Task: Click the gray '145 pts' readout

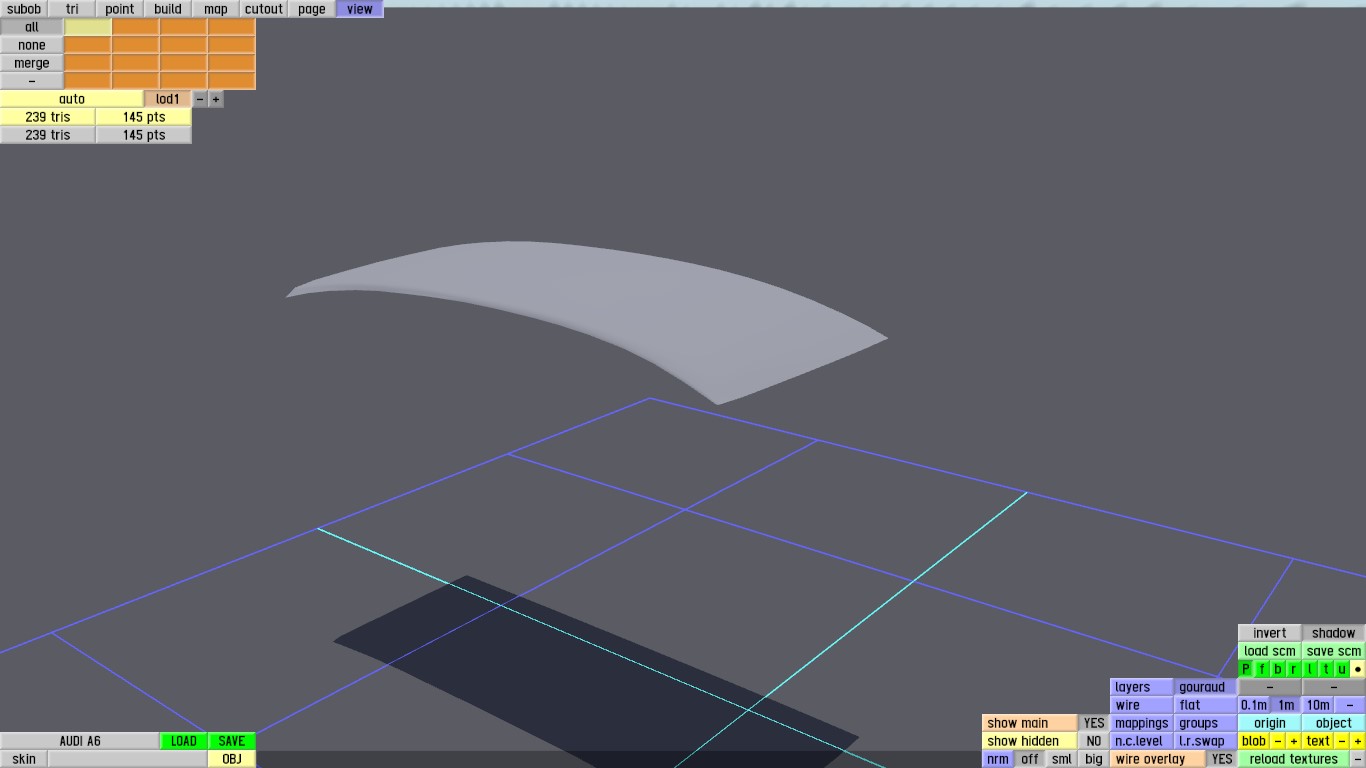Action: 144,135
